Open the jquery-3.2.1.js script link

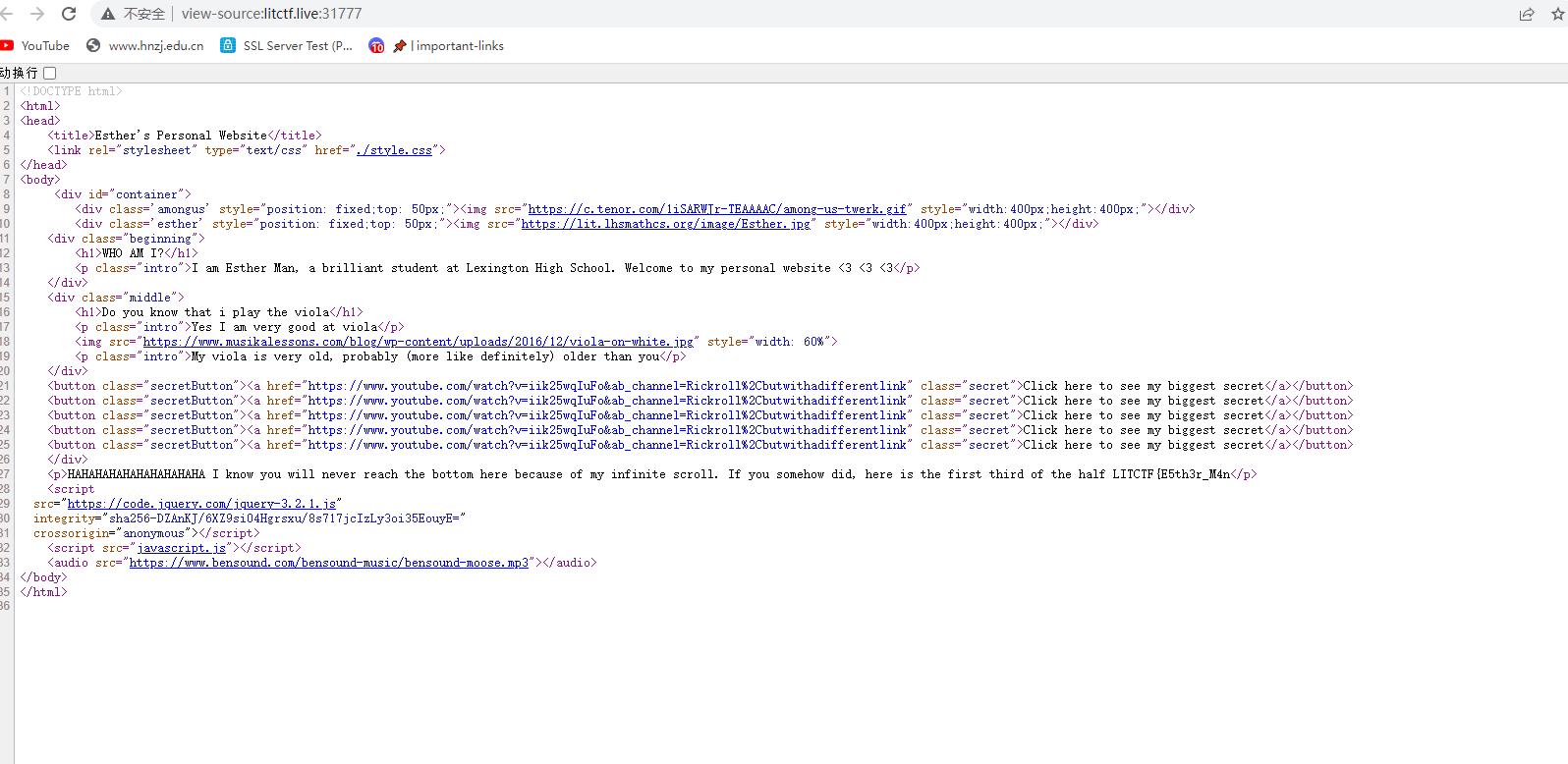[x=201, y=504]
